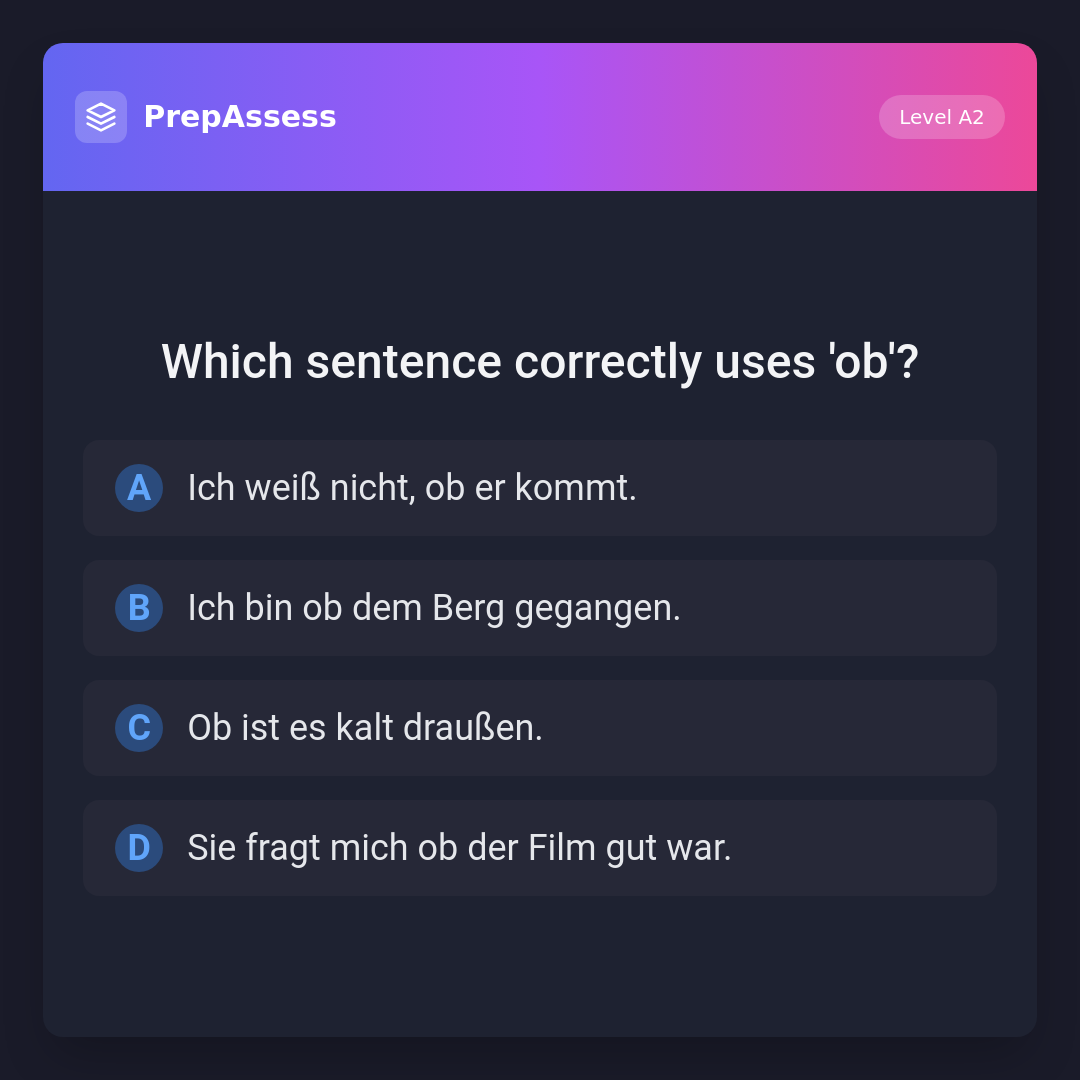
Task: Click the Level A2 badge
Action: 941,117
